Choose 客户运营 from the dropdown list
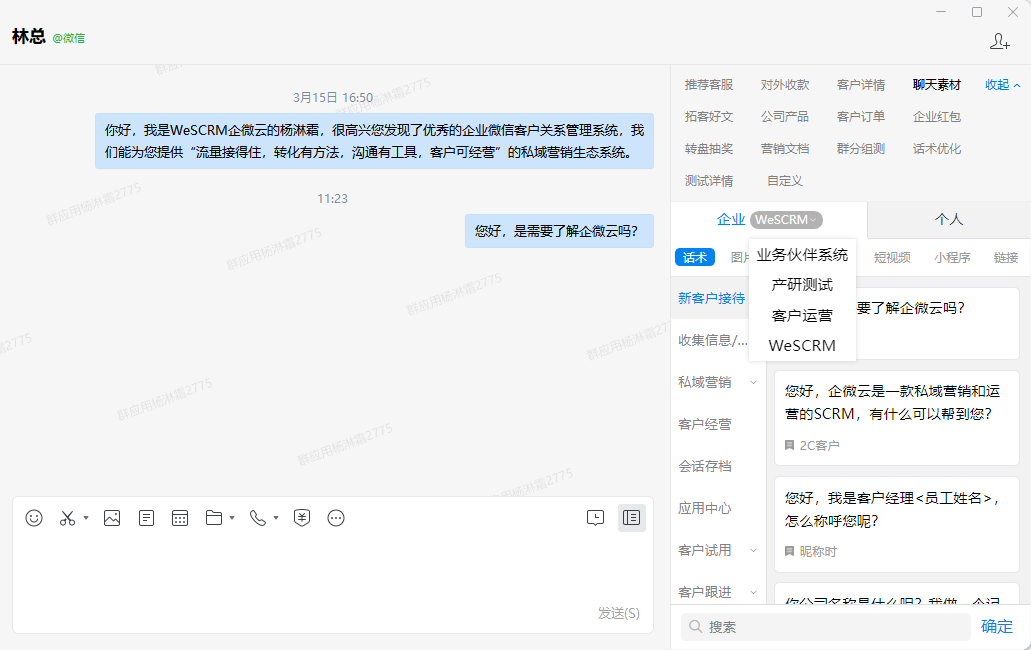This screenshot has height=650, width=1031. point(802,315)
